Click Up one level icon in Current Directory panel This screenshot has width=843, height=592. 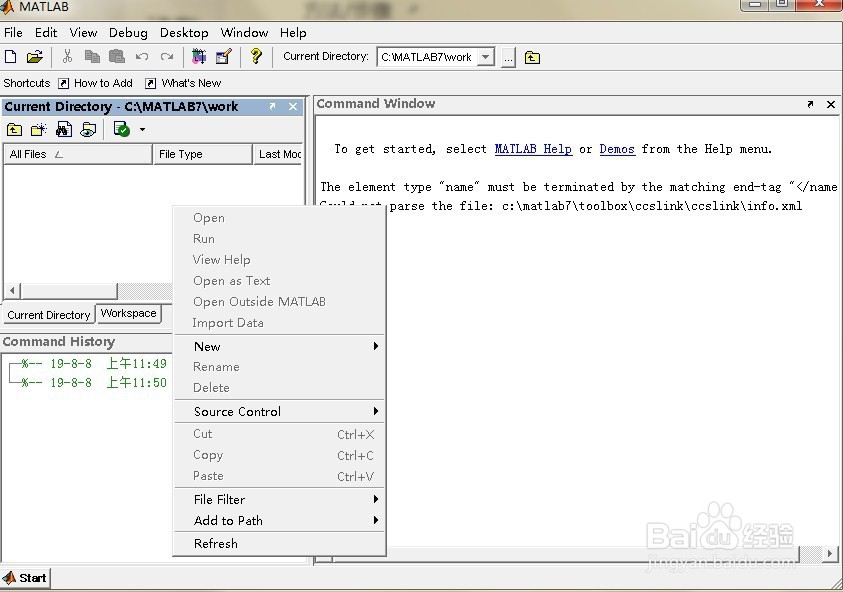point(15,130)
